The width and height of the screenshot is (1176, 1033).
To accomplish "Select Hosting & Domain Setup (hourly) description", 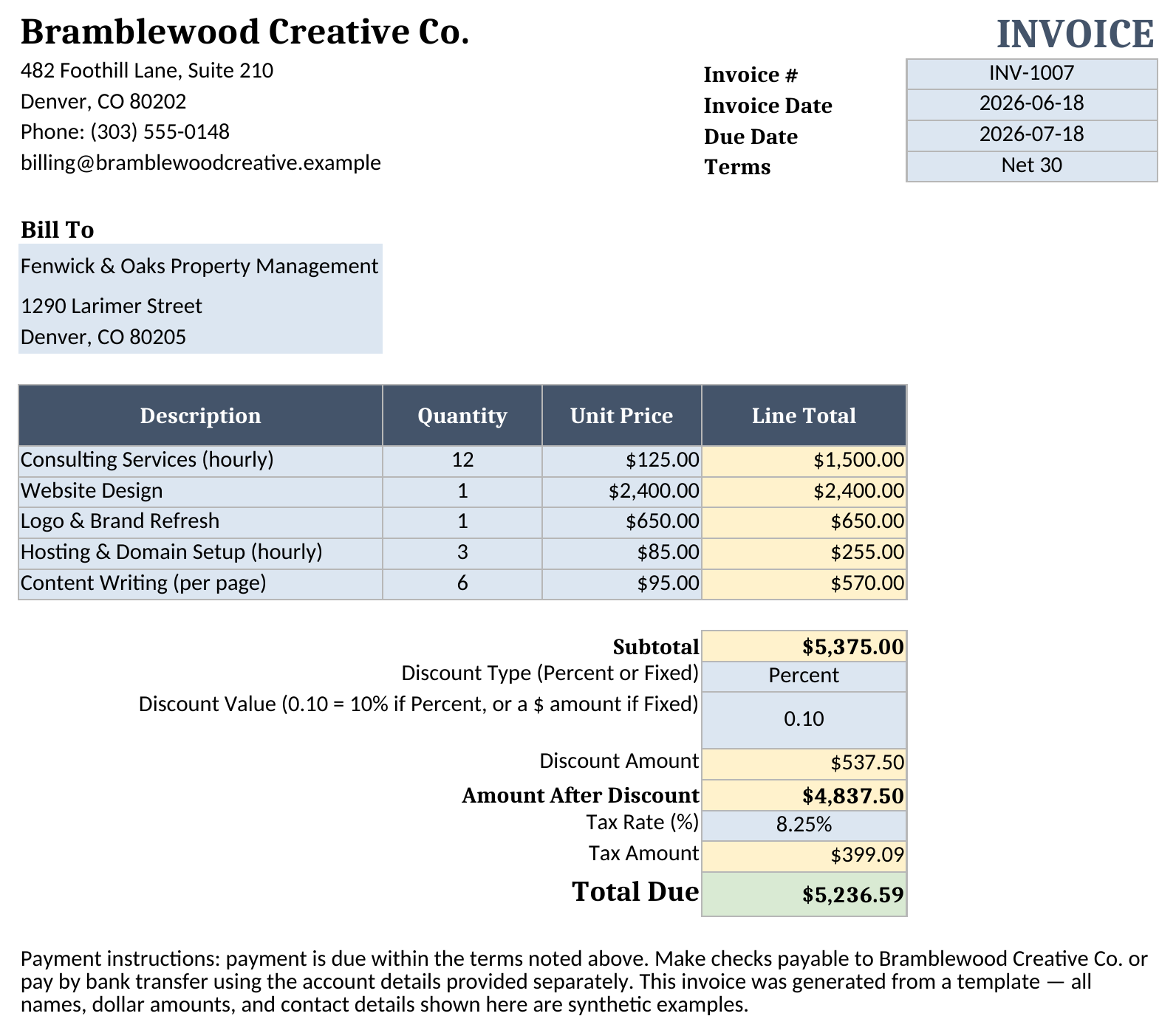I will click(x=200, y=553).
